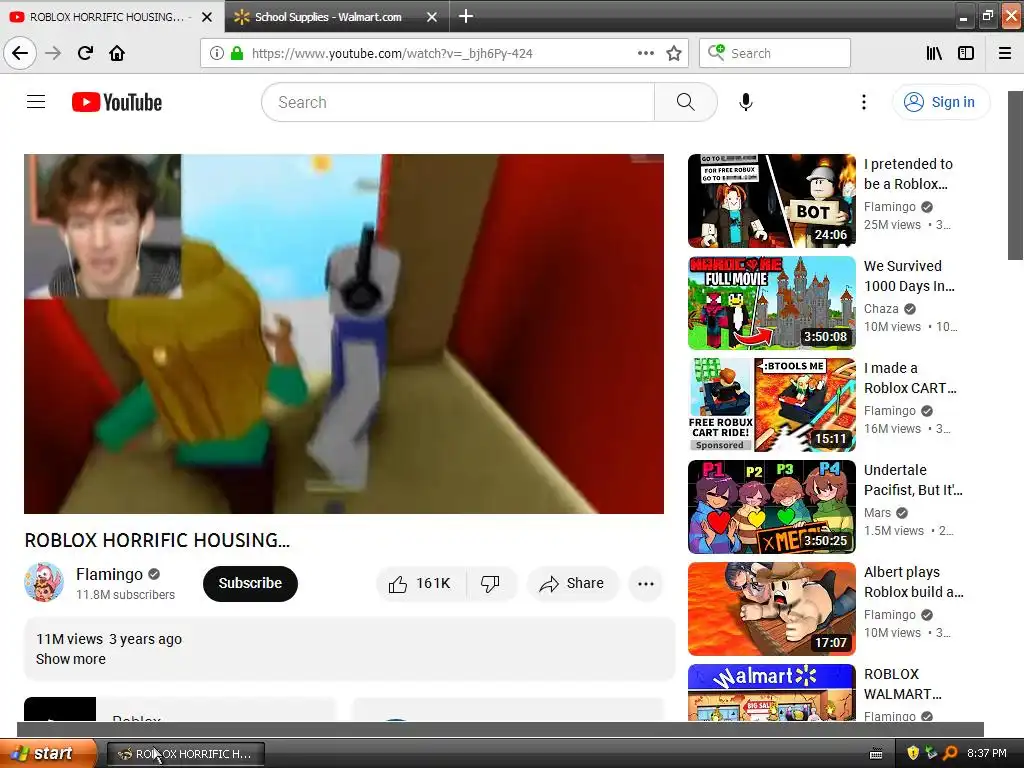This screenshot has width=1024, height=768.
Task: Select ROBLOX HORRIFIC H... taskbar window button
Action: (185, 754)
